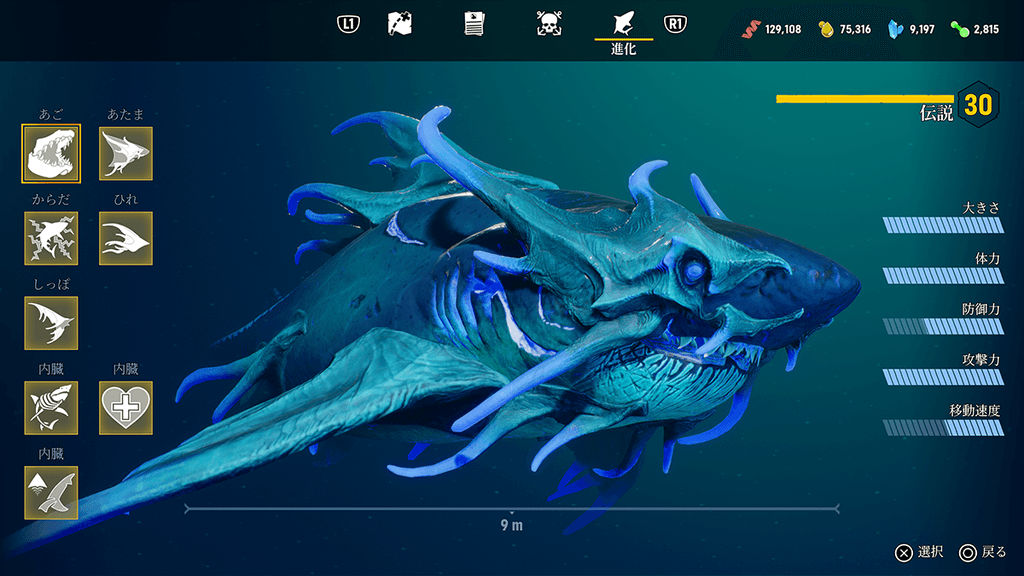This screenshot has height=576, width=1024.
Task: Select the 進化 evolution tab
Action: tap(623, 30)
